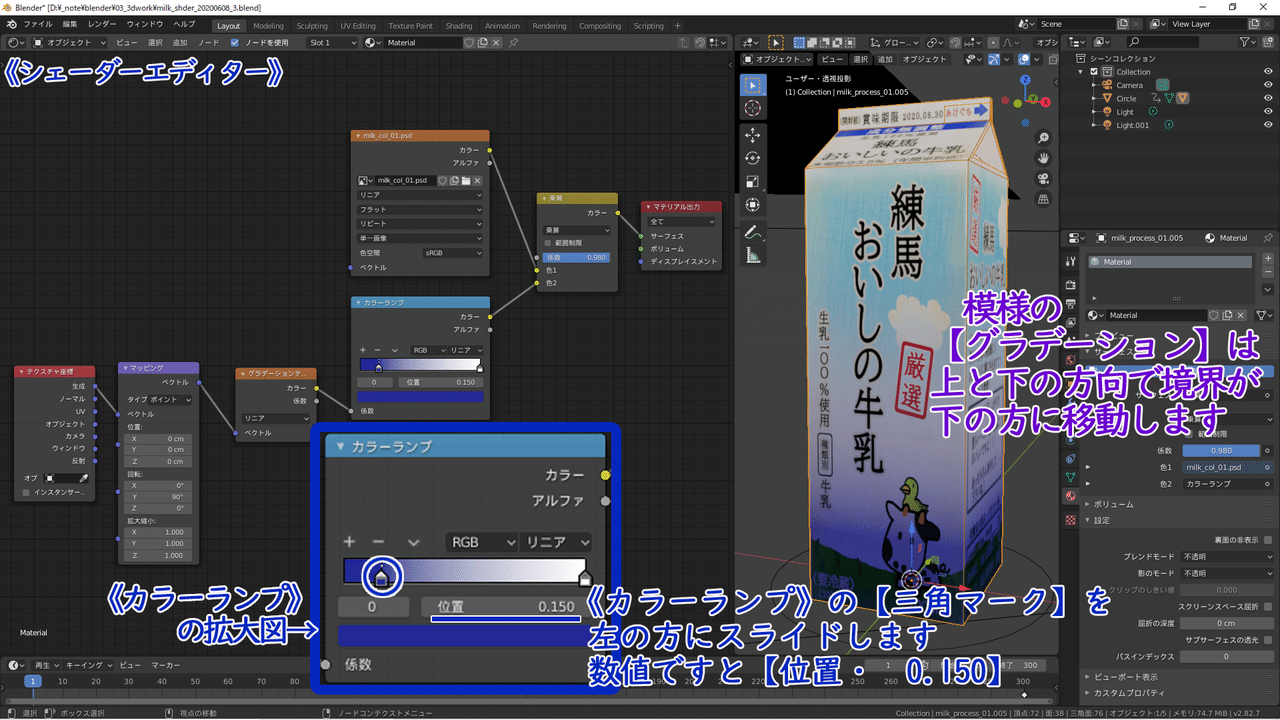1280x720 pixels.
Task: Open the sRGB color space dropdown
Action: pos(452,253)
